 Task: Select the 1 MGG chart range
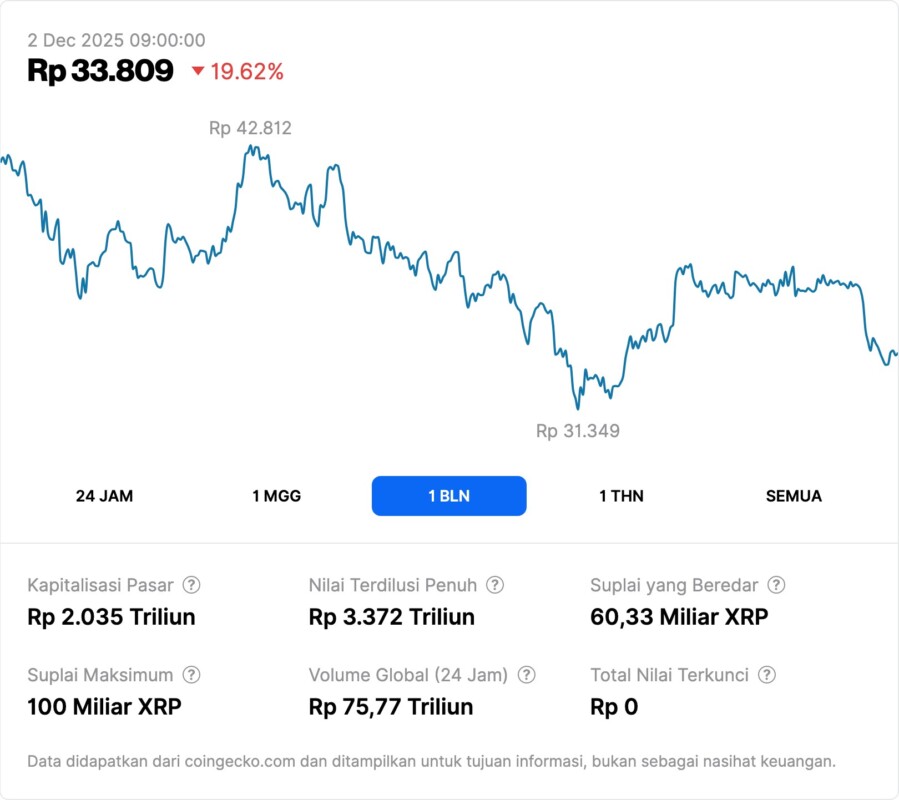pyautogui.click(x=276, y=496)
